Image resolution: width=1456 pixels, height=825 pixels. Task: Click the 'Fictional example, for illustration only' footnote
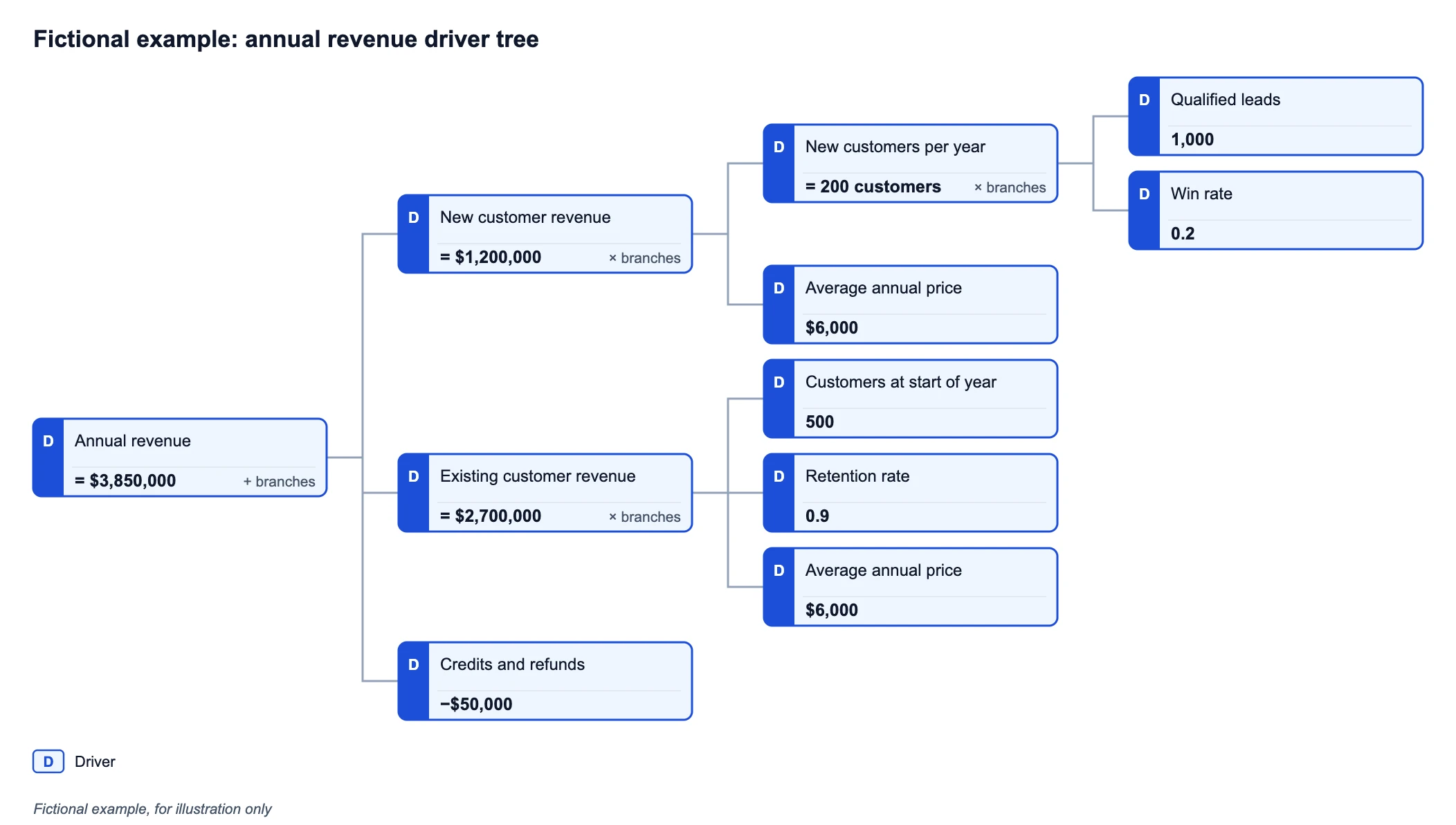coord(152,808)
